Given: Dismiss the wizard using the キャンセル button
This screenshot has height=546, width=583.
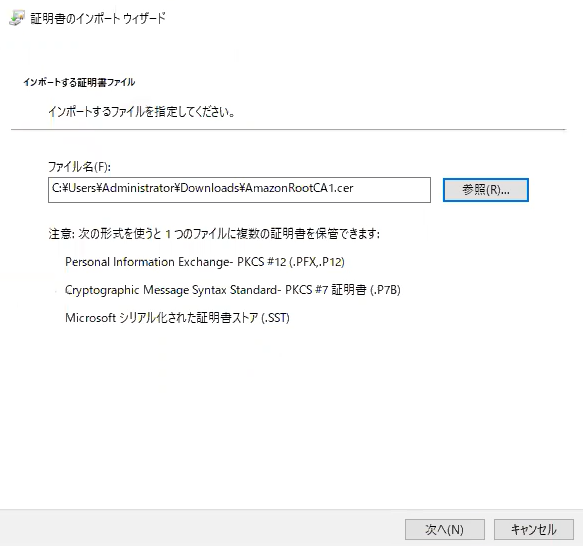Looking at the screenshot, I should [x=534, y=529].
